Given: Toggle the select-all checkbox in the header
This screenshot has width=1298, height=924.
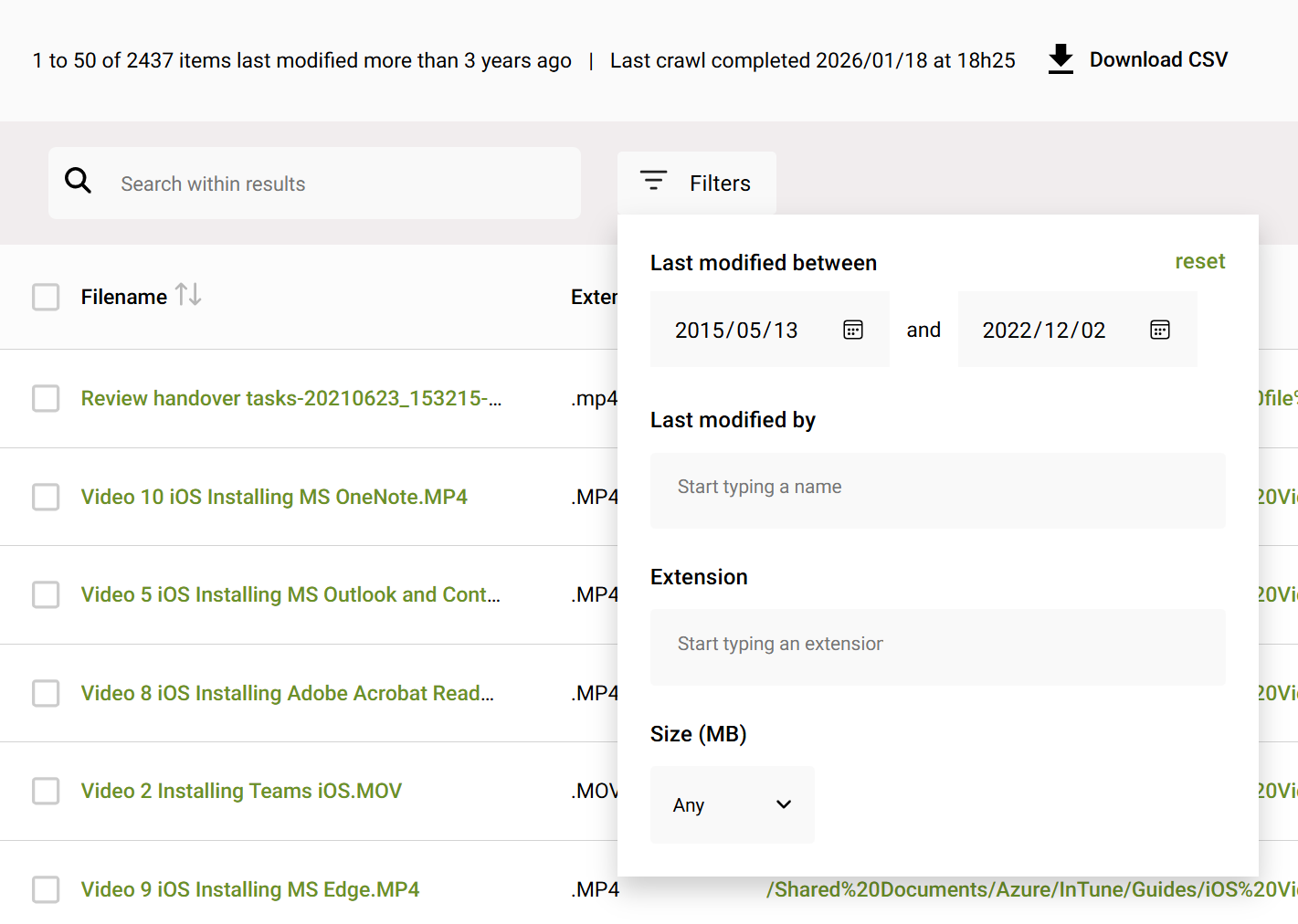Looking at the screenshot, I should 46,297.
